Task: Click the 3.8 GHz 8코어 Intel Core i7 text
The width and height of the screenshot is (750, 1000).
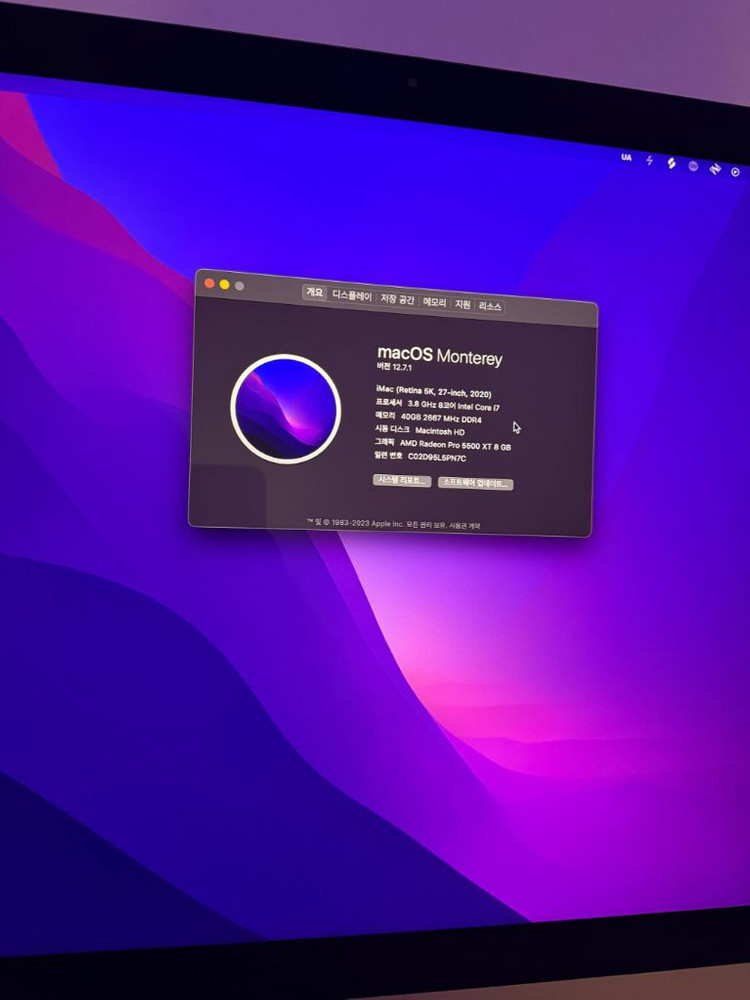Action: [453, 406]
